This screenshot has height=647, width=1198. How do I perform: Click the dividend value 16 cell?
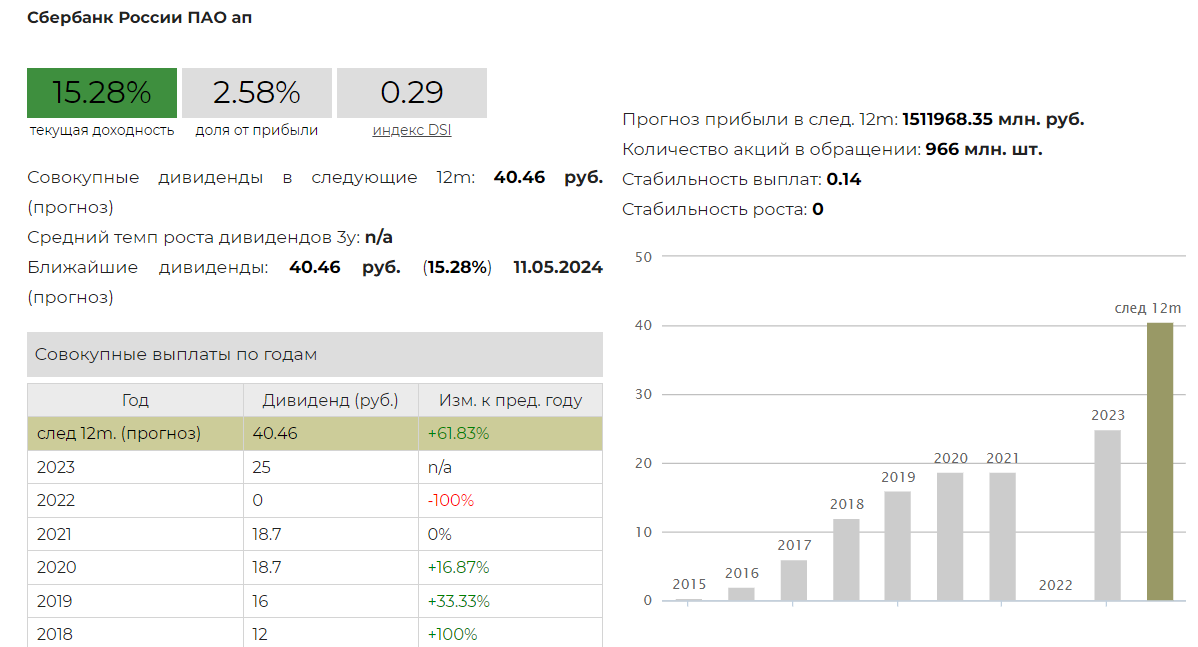click(x=331, y=601)
